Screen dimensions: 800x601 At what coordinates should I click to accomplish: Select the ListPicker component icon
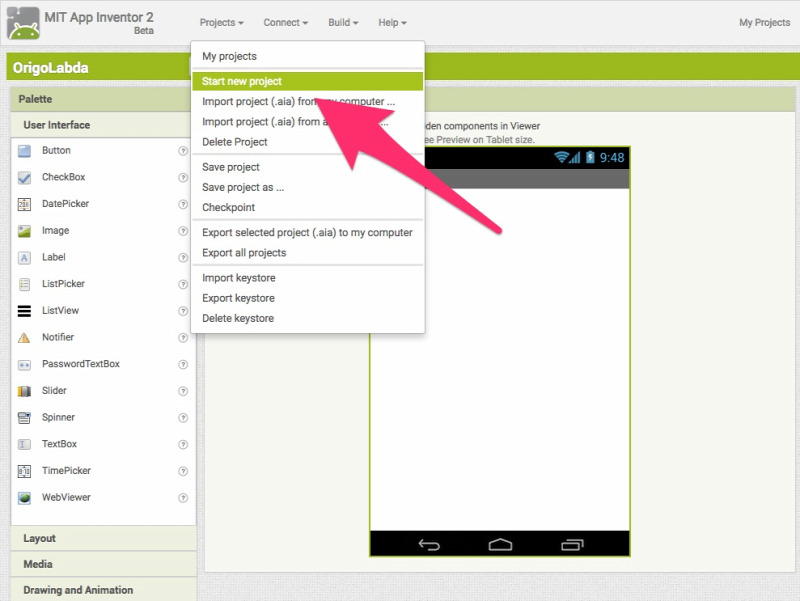coord(24,284)
